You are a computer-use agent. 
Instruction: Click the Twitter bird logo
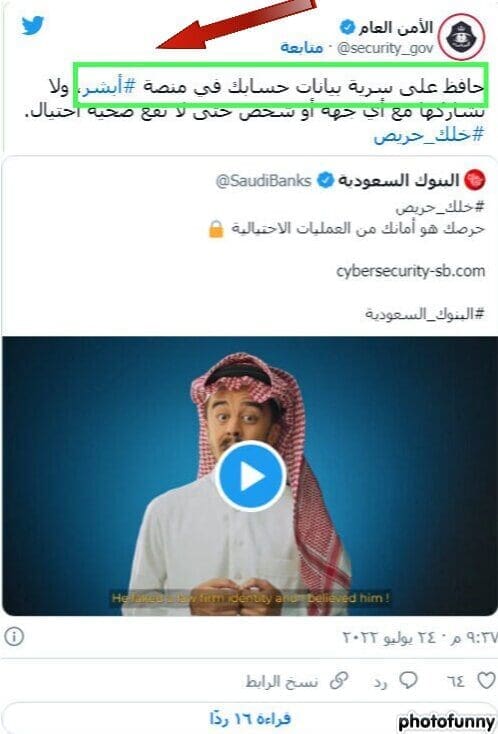(x=32, y=25)
